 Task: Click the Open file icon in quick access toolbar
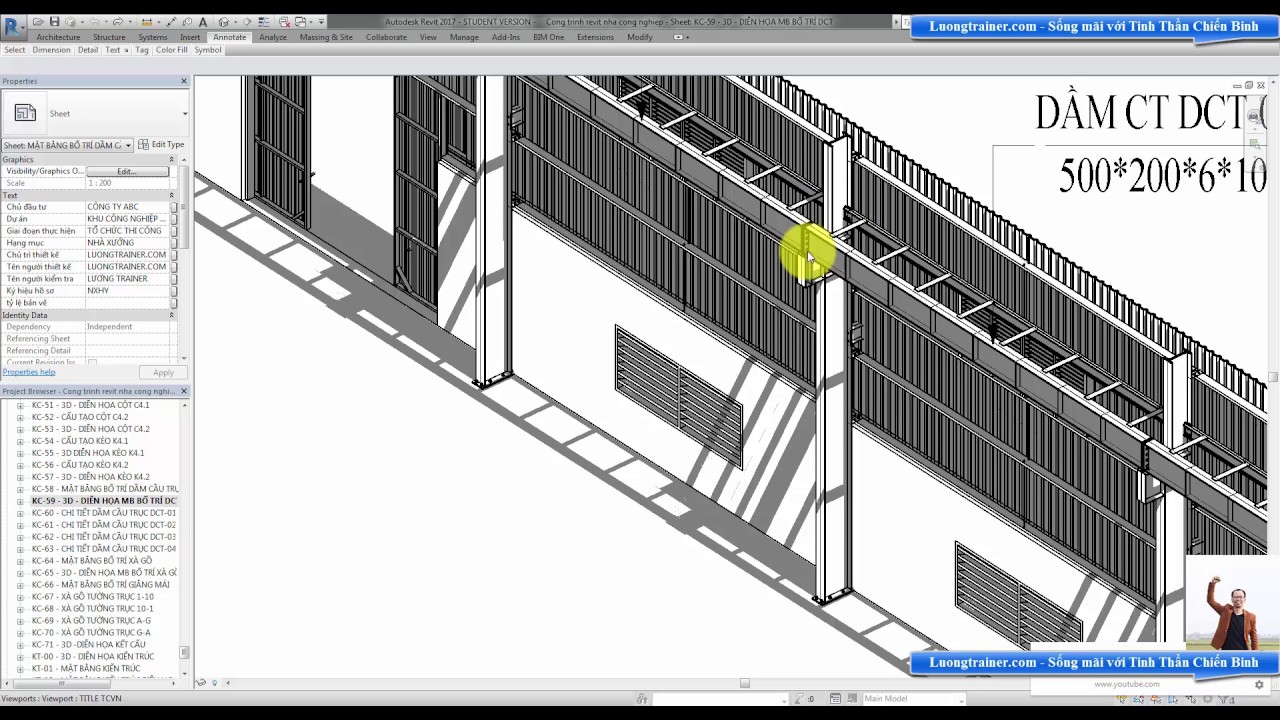38,22
